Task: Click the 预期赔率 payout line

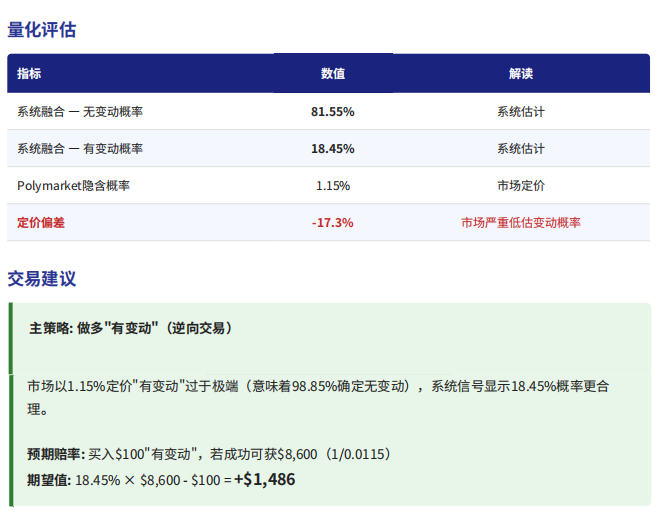Action: pos(208,454)
